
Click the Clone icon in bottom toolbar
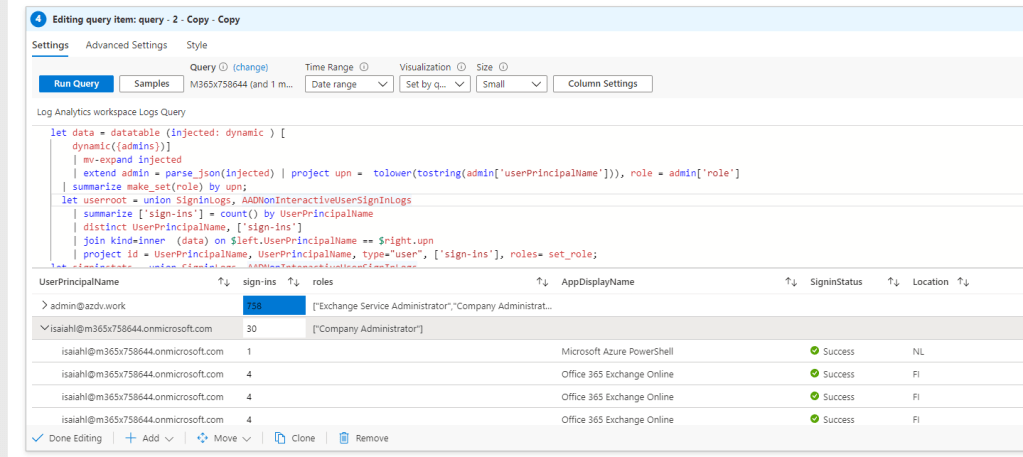[x=280, y=438]
